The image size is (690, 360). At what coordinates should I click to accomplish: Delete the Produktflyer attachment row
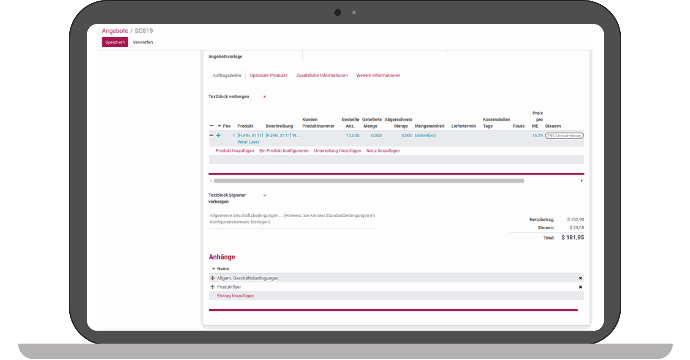coord(580,287)
